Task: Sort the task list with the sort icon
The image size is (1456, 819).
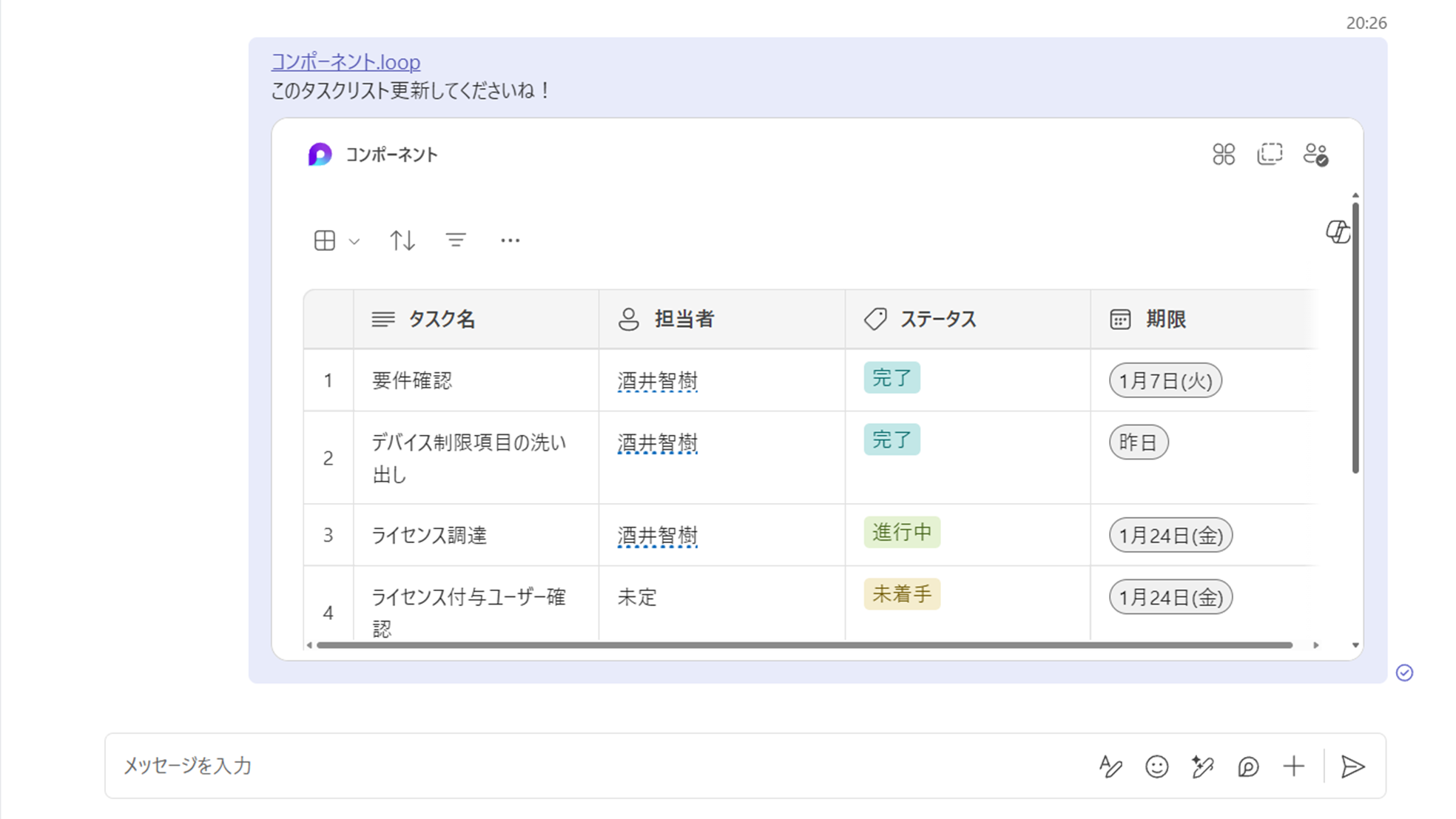Action: click(x=402, y=240)
